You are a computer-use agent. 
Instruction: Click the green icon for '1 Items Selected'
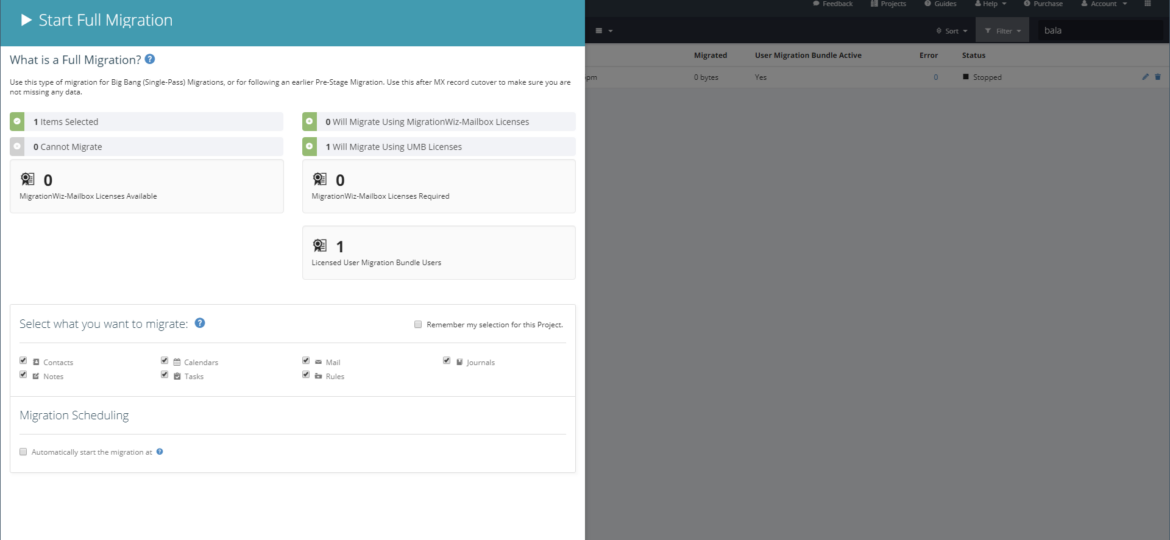(x=17, y=122)
